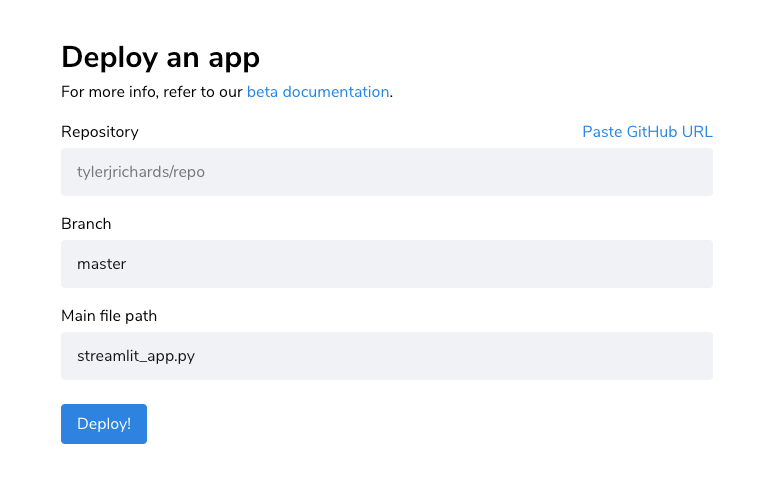Start deployment with the blue Deploy! button

(x=104, y=424)
